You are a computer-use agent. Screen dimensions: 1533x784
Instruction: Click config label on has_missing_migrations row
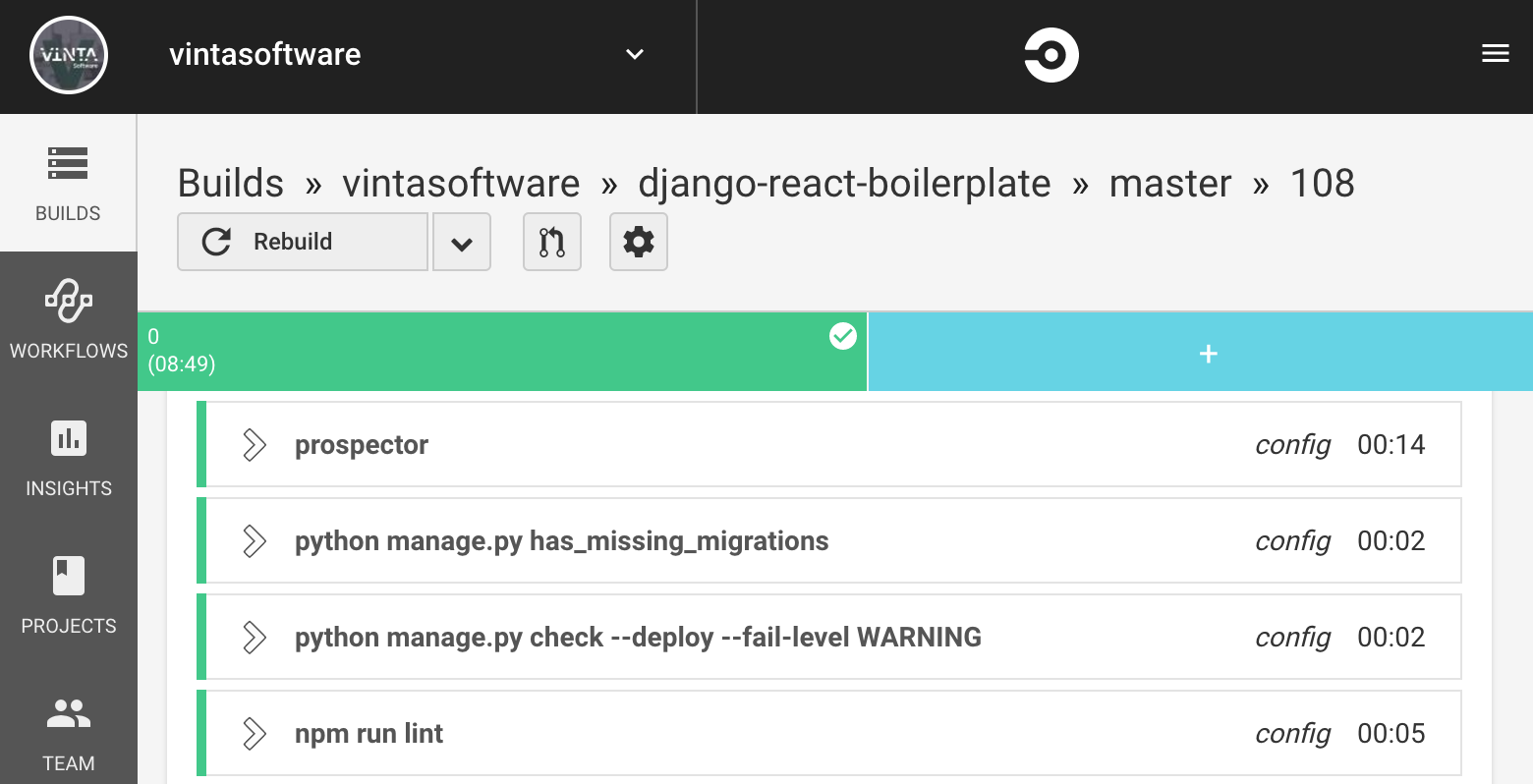click(x=1292, y=541)
